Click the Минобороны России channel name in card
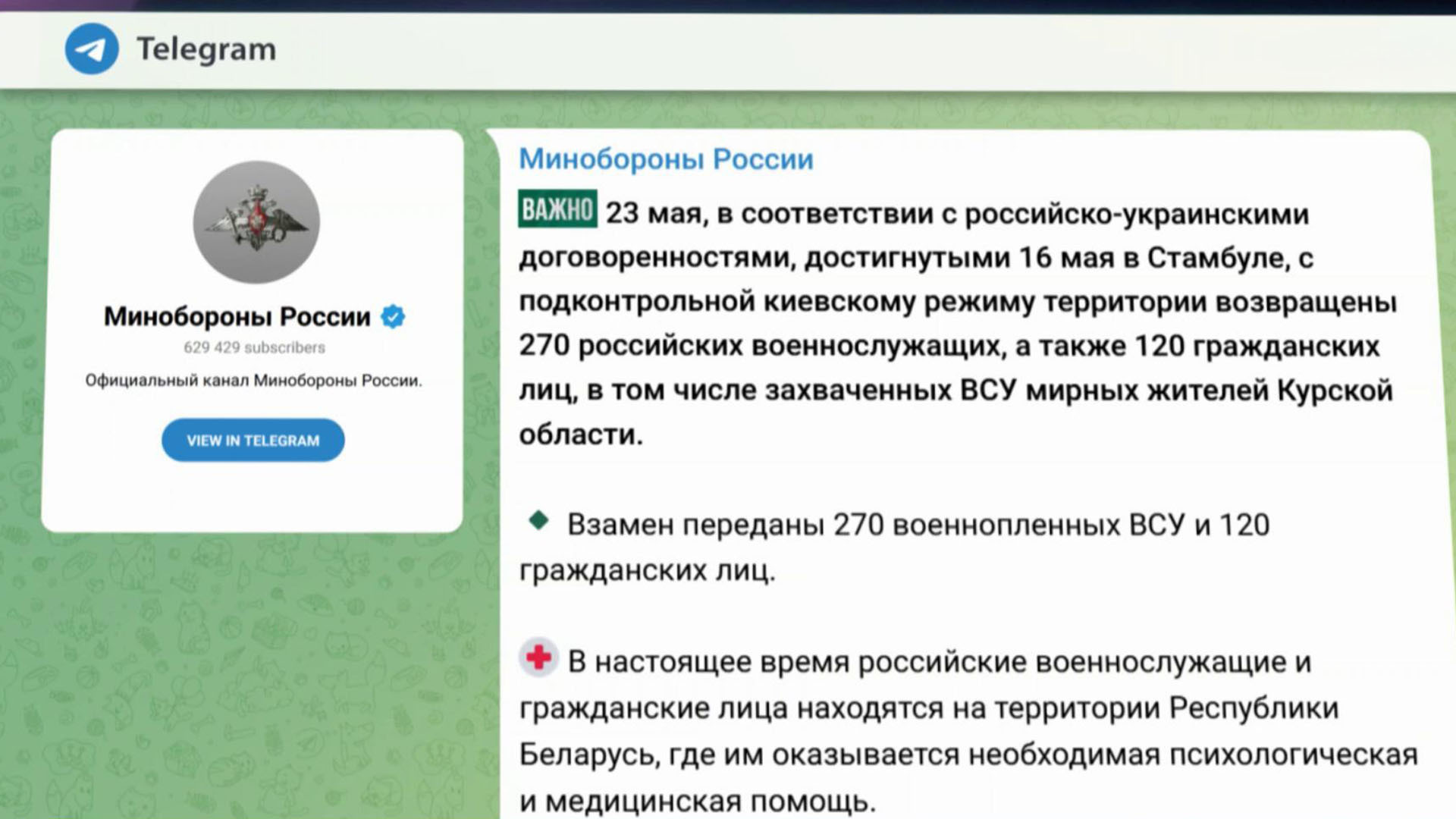The width and height of the screenshot is (1456, 819). (x=237, y=316)
